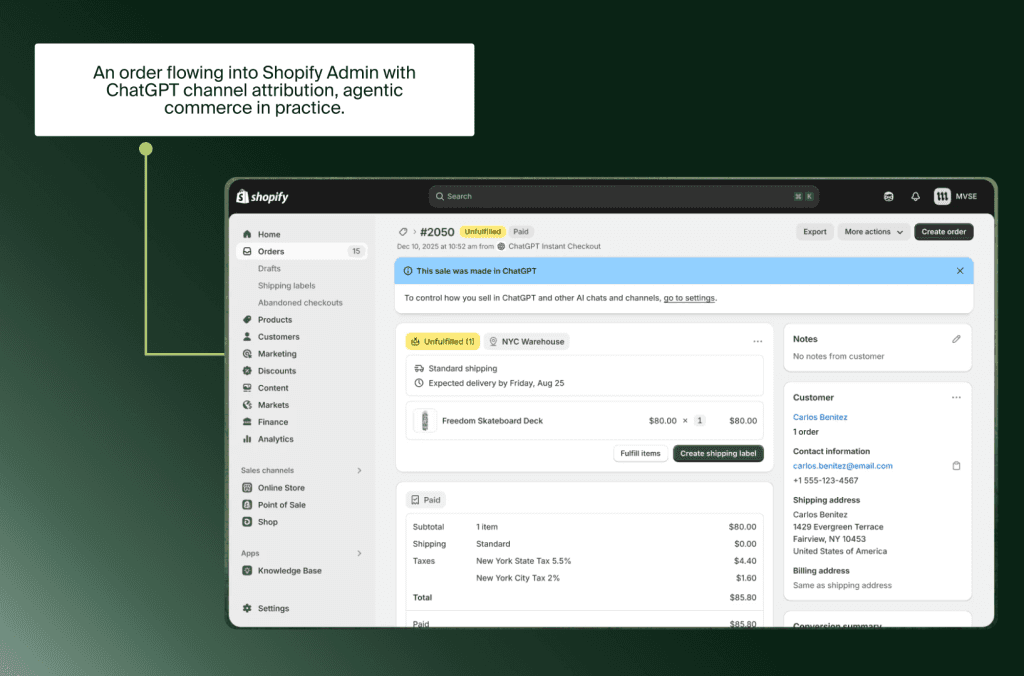Click the phone number +1 555-123-4567
This screenshot has height=676, width=1024.
coord(825,480)
